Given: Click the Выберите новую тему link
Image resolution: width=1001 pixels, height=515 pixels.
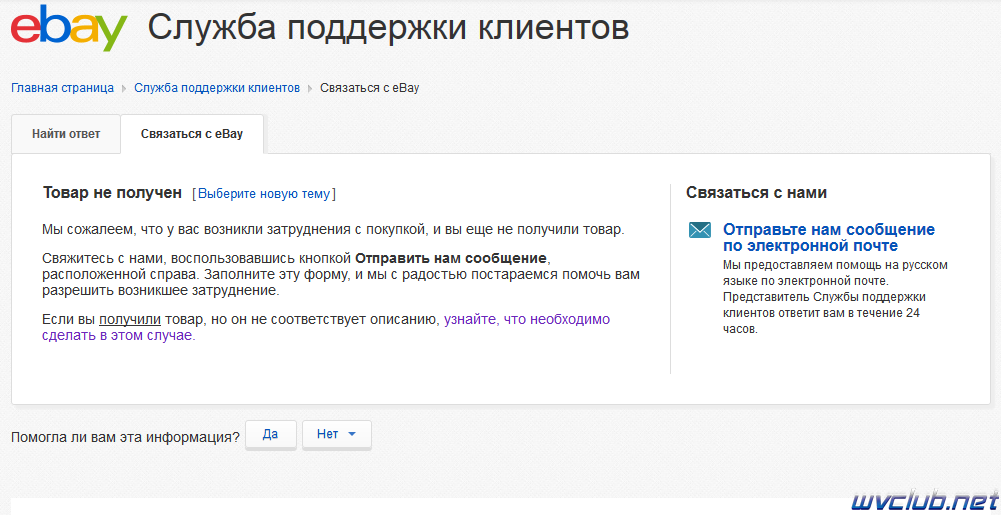Looking at the screenshot, I should [x=264, y=193].
